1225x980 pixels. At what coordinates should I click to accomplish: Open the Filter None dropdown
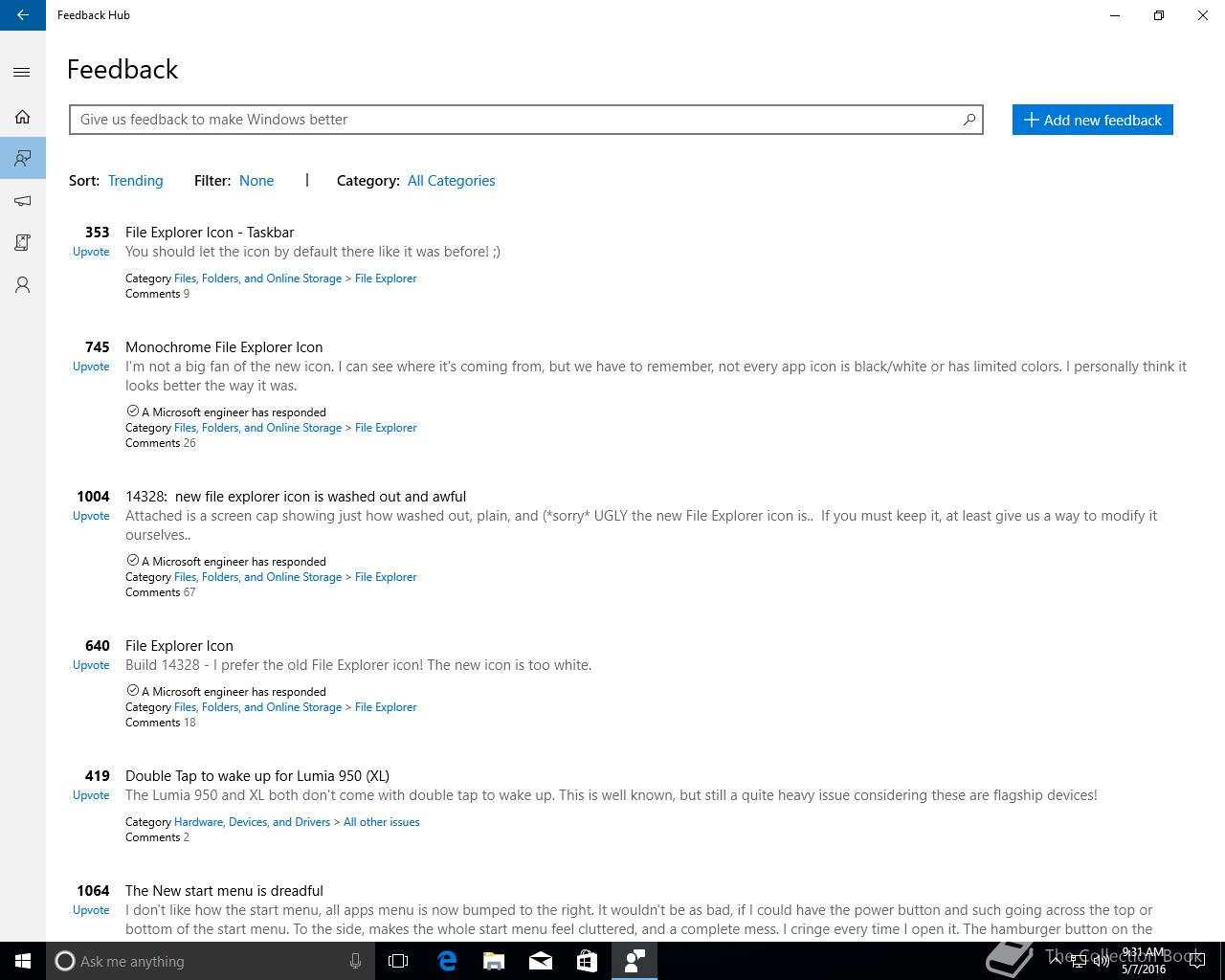[256, 181]
